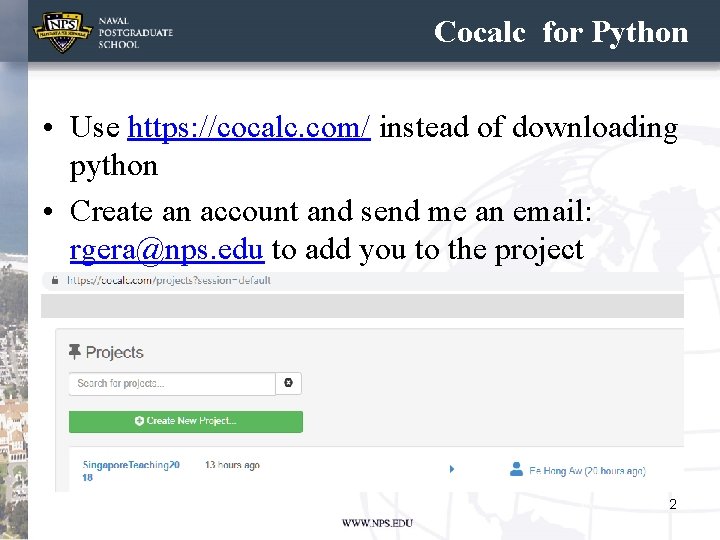The image size is (720, 540).
Task: Click the padlock icon in address bar
Action: click(55, 280)
